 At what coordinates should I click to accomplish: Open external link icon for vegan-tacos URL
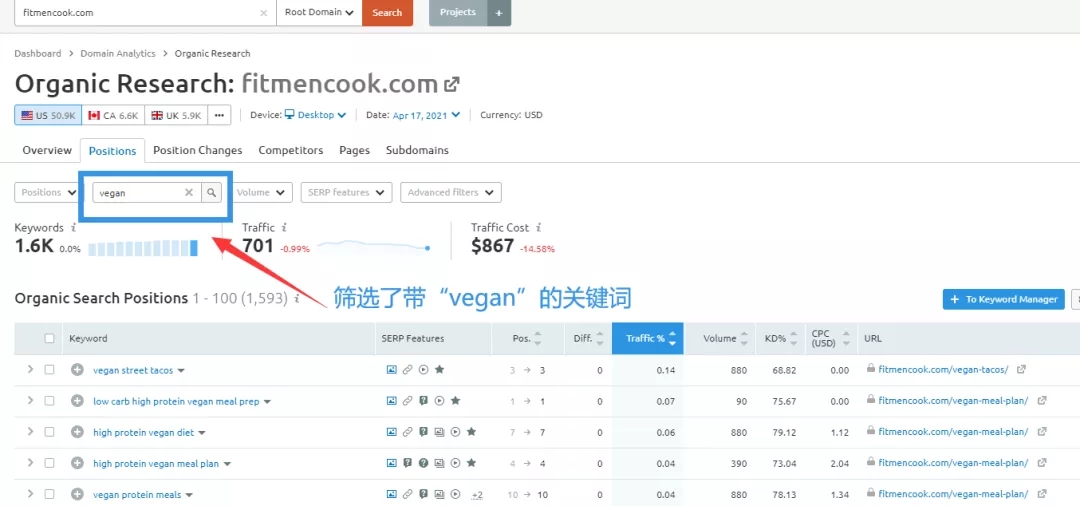1021,370
